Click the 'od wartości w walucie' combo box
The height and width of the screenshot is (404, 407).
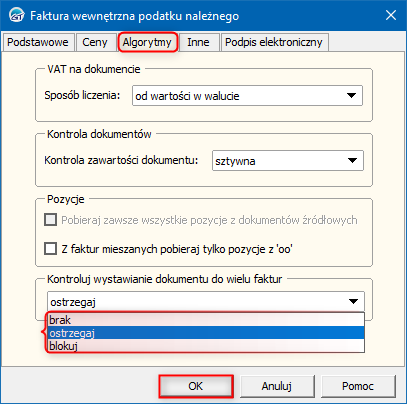point(247,96)
